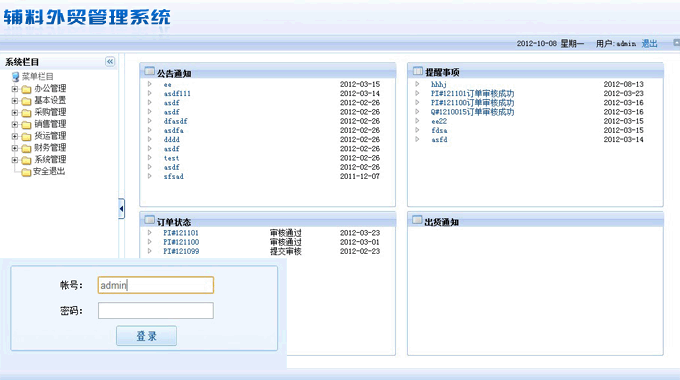The height and width of the screenshot is (380, 680).
Task: Expand the 销售管理 tree node
Action: (x=15, y=124)
